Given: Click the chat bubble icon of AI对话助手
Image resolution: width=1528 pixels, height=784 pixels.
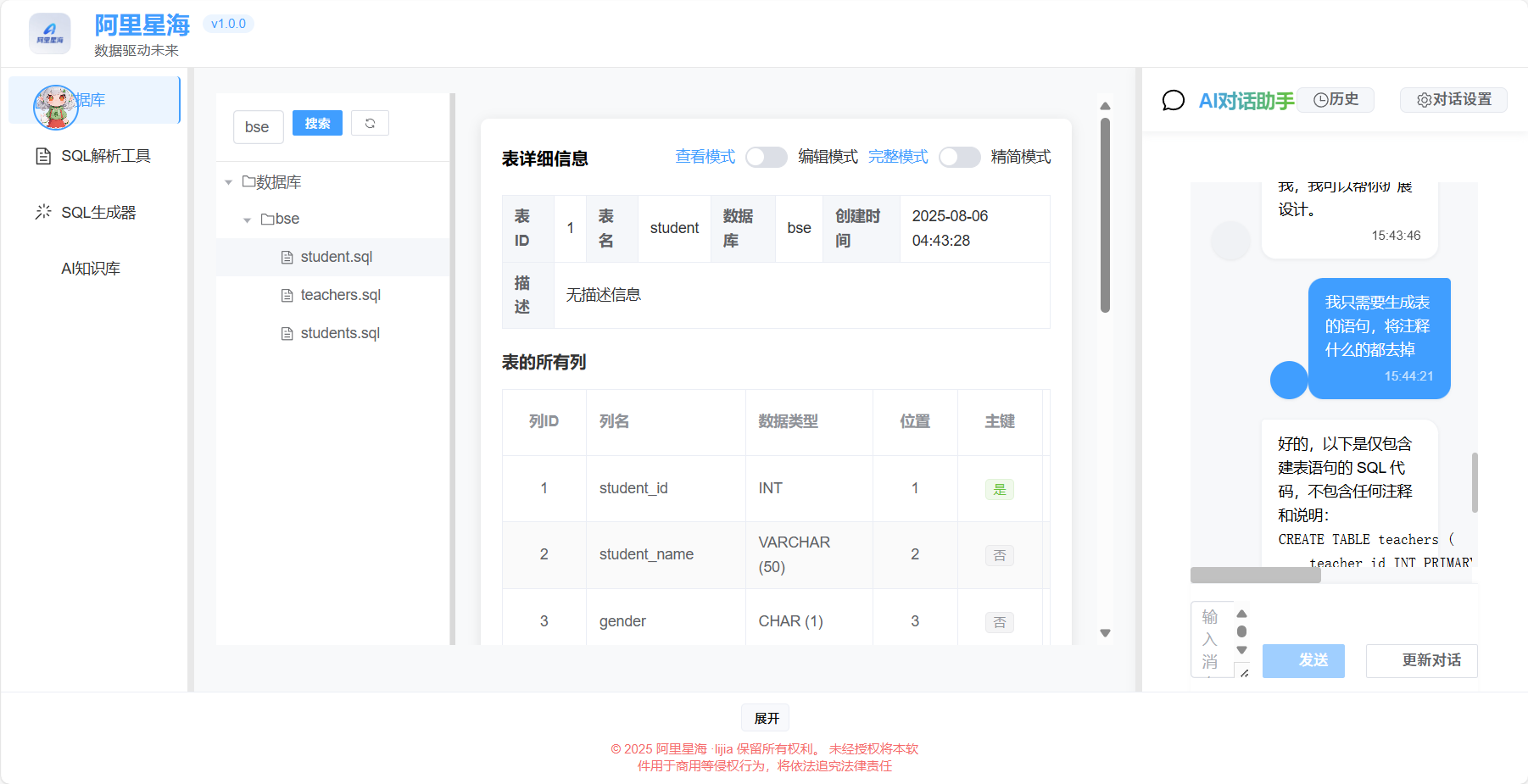Looking at the screenshot, I should tap(1174, 101).
